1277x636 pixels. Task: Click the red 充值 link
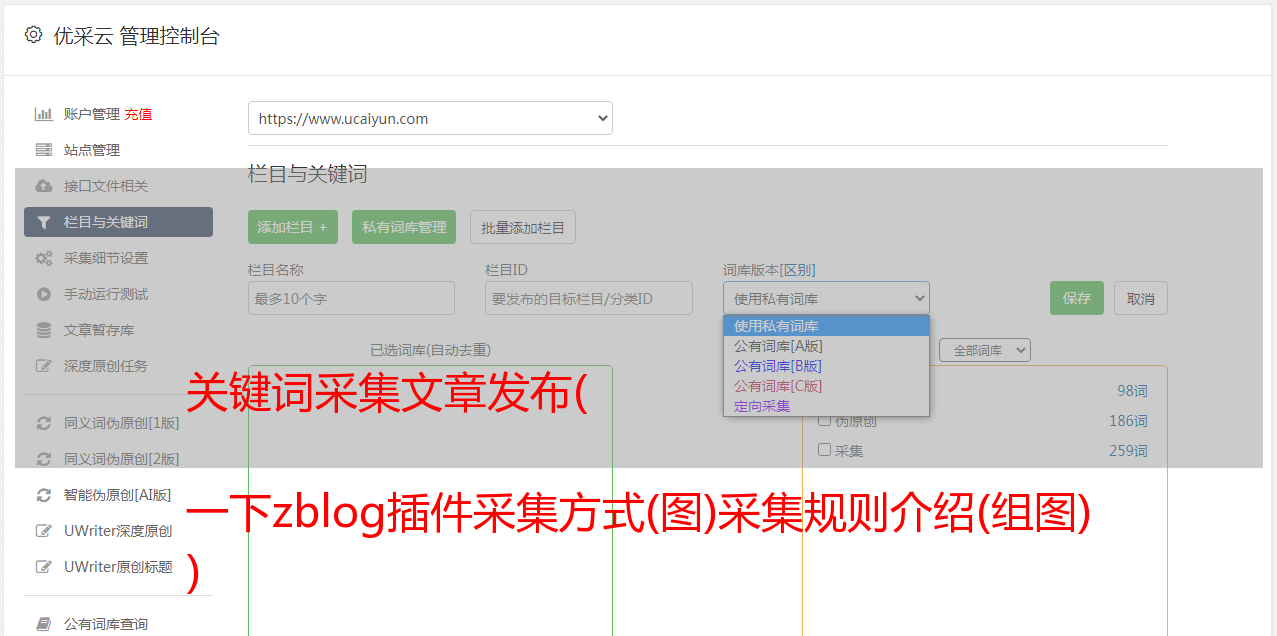pos(138,114)
